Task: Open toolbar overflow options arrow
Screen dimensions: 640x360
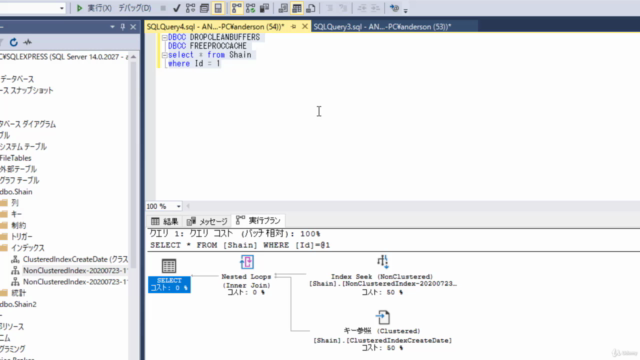Action: (x=406, y=10)
